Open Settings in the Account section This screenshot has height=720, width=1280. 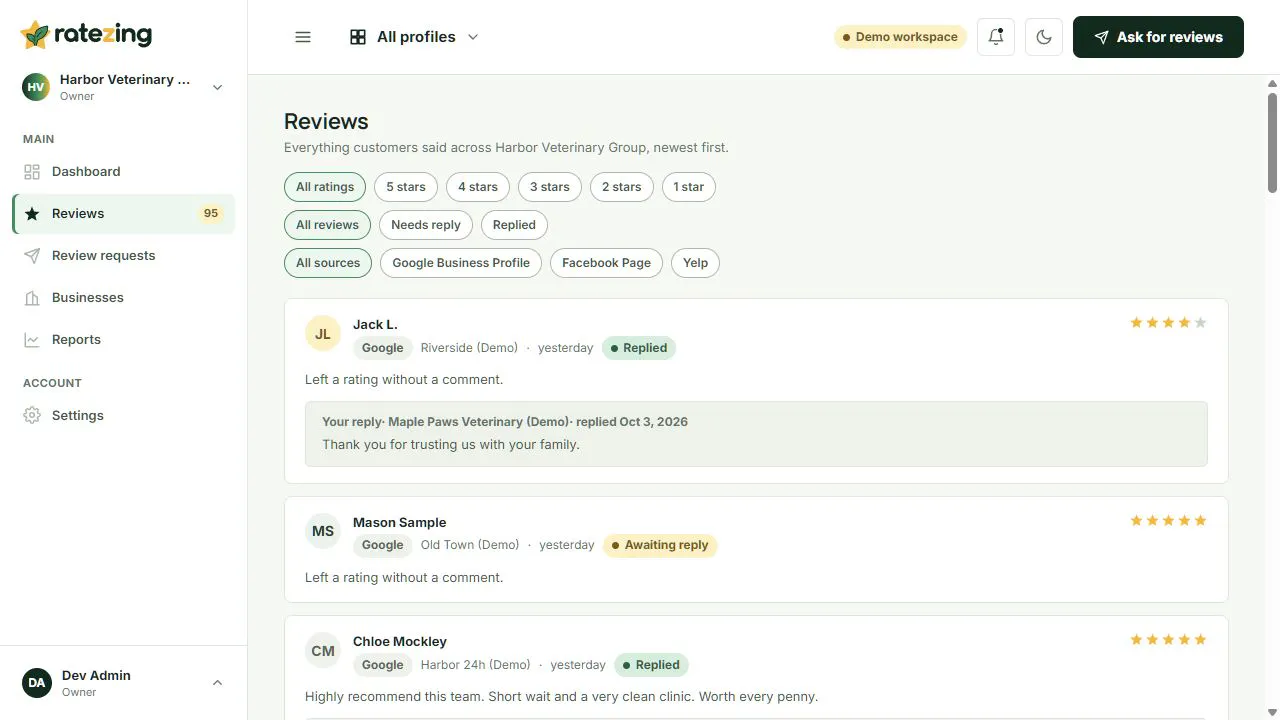pos(123,416)
